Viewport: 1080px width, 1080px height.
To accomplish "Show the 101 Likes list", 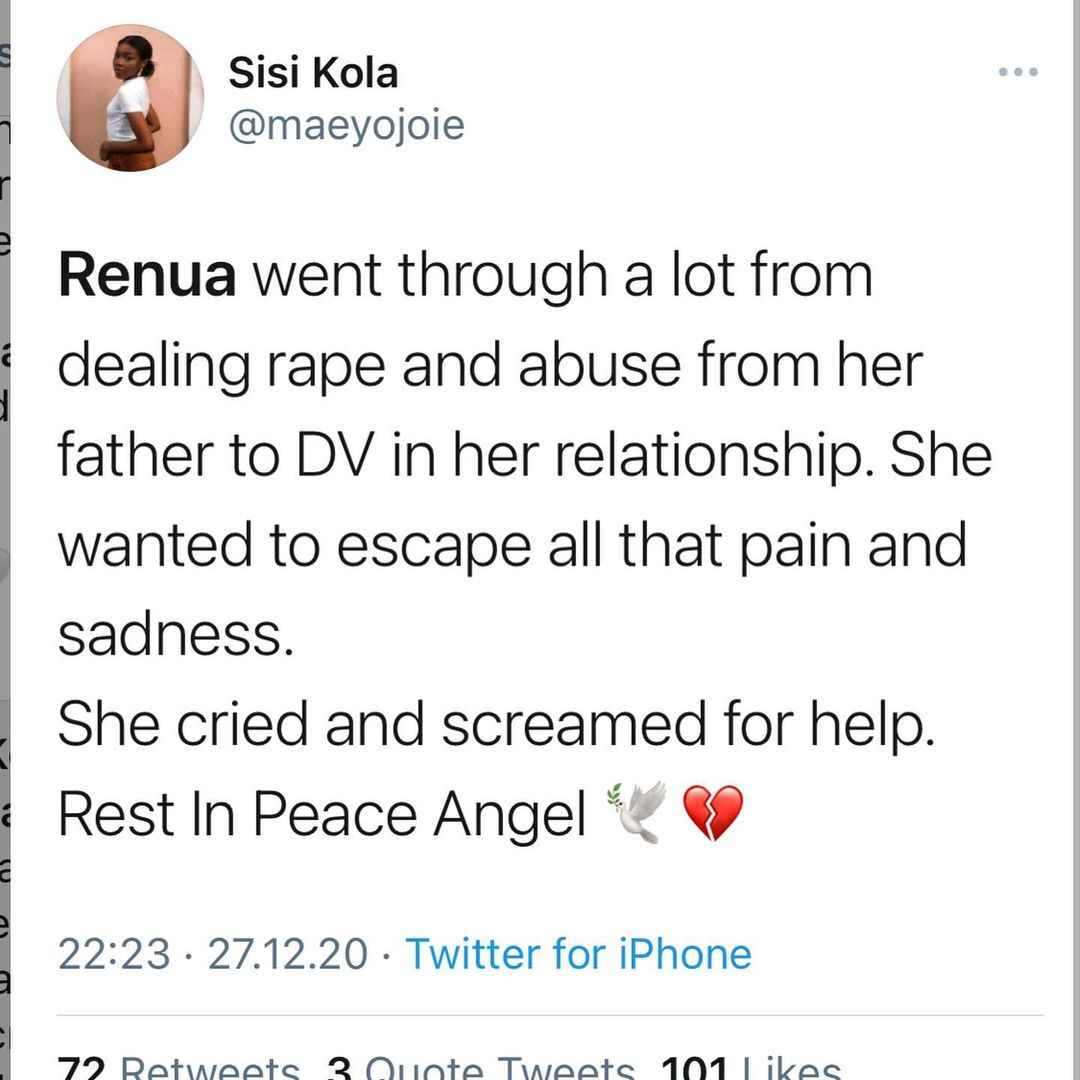I will [750, 1068].
